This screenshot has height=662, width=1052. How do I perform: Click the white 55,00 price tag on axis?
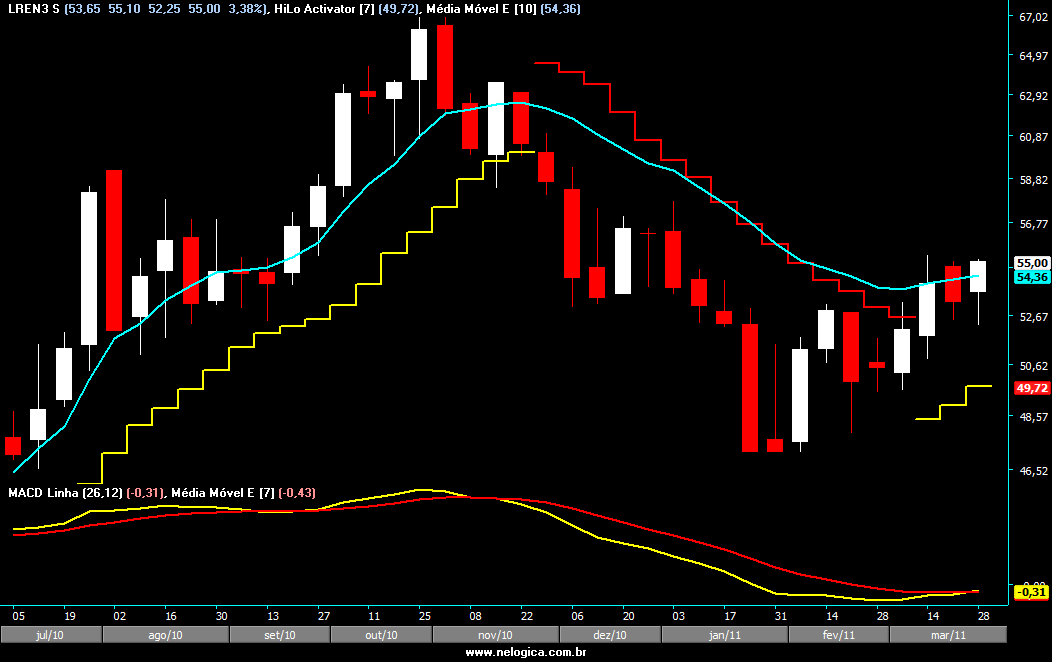[1032, 263]
